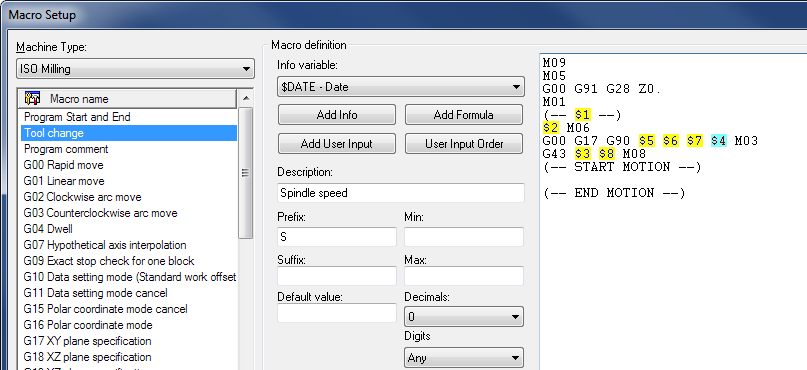Image resolution: width=807 pixels, height=370 pixels.
Task: Select the G02 Clockwise arc move macro
Action: [129, 197]
